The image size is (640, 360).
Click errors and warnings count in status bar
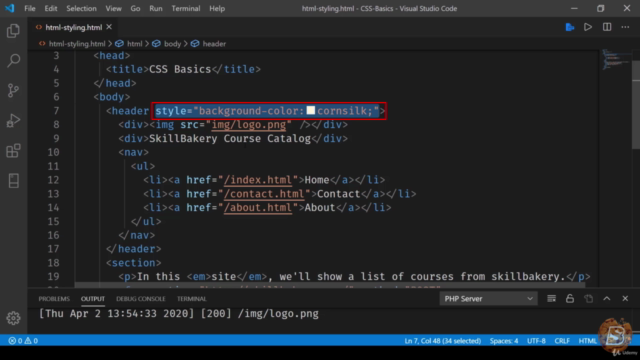click(23, 341)
